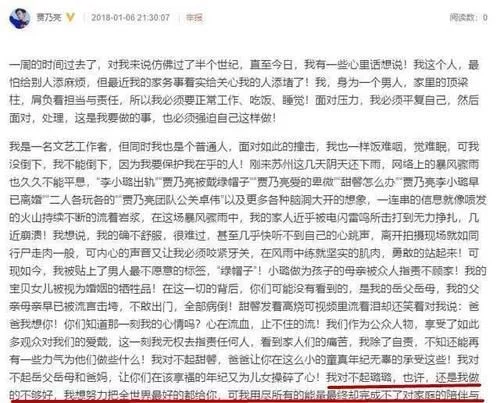The height and width of the screenshot is (403, 500).
Task: Click the sentence 你们知道那一刻我的心情吗
Action: tap(132, 324)
